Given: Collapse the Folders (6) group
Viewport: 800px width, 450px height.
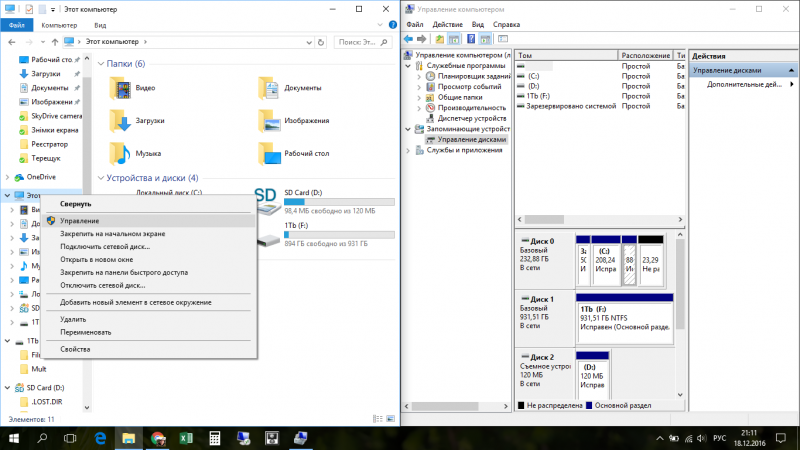Looking at the screenshot, I should 100,63.
